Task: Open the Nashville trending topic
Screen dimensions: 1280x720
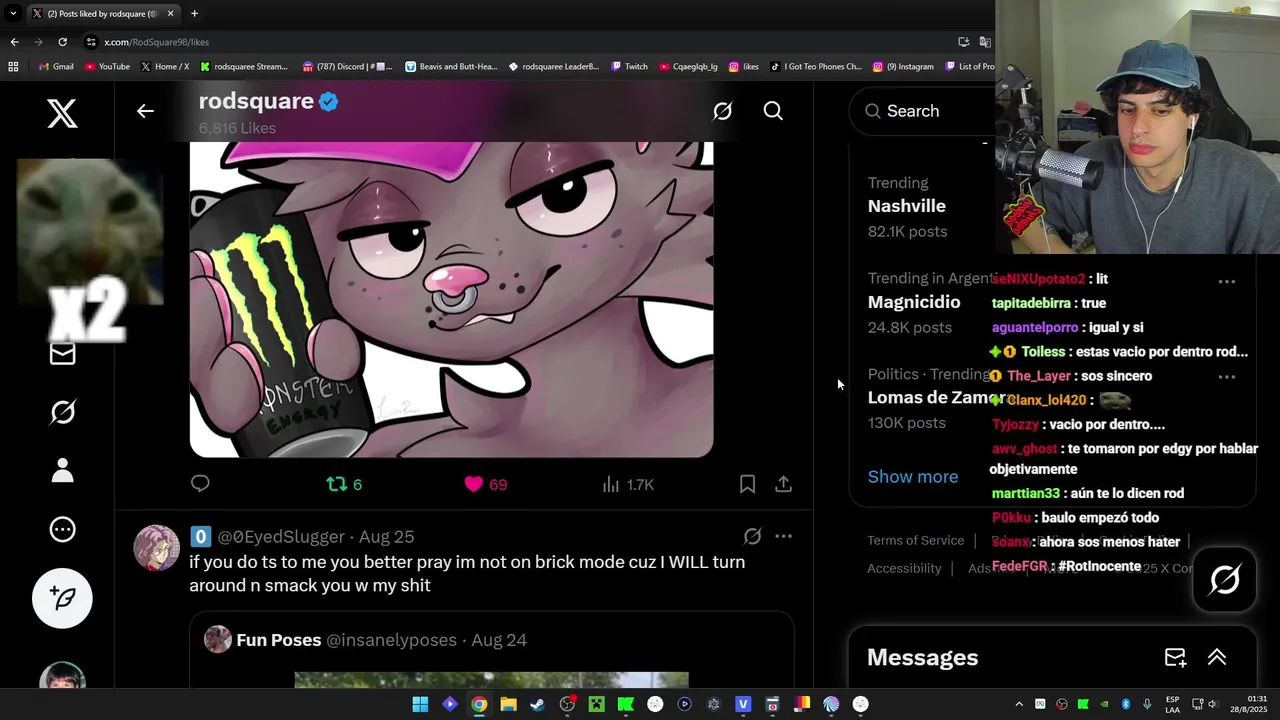Action: (x=907, y=206)
